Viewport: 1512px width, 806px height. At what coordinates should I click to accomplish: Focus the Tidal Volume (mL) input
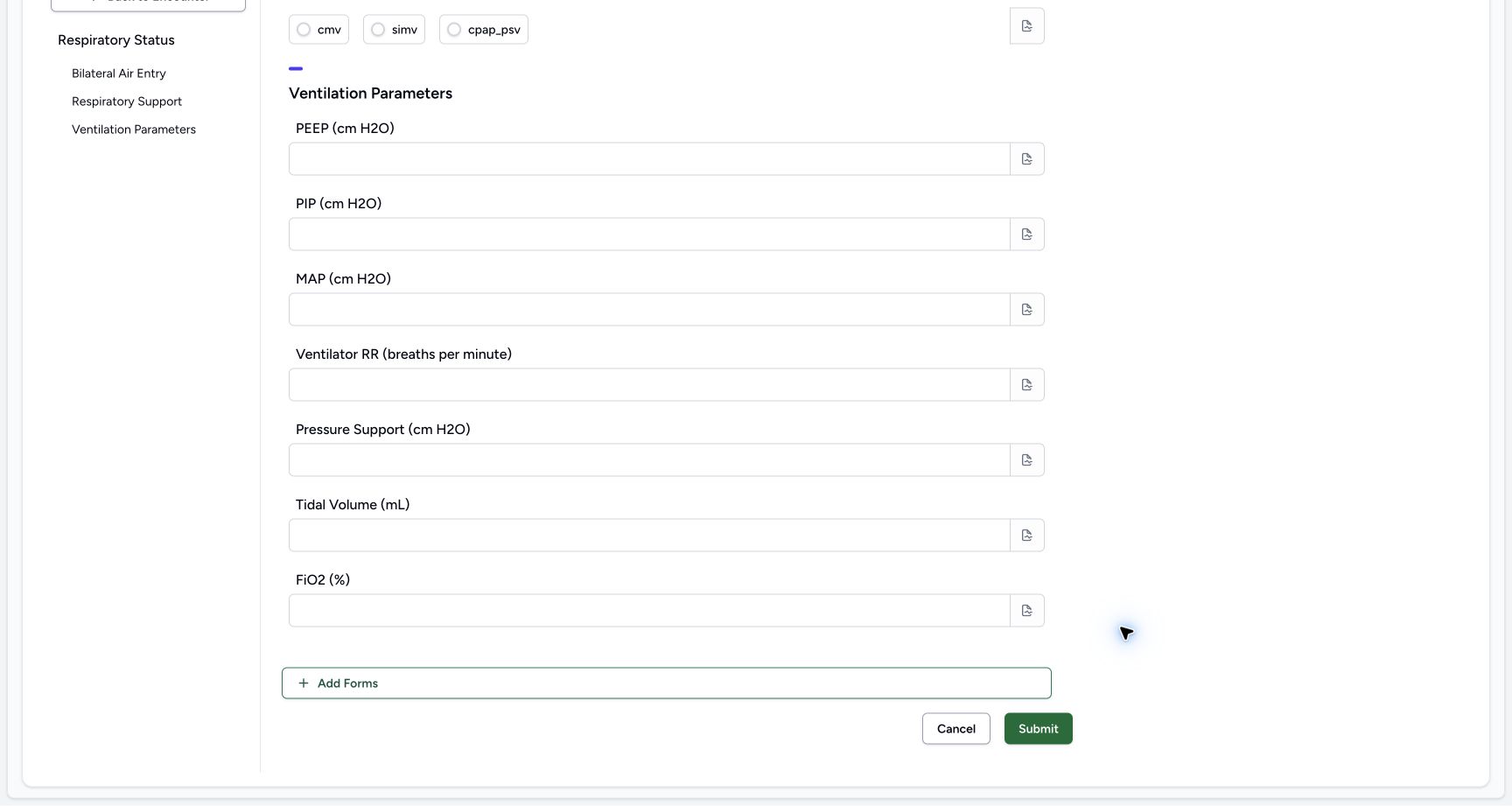[x=649, y=536]
